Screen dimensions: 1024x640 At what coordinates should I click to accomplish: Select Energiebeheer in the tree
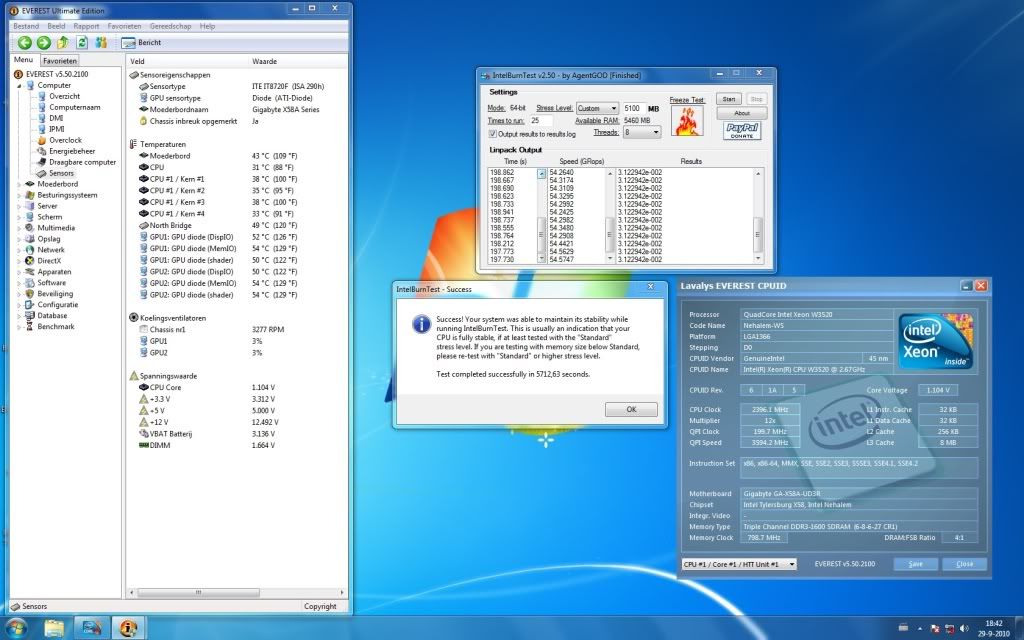pyautogui.click(x=72, y=152)
